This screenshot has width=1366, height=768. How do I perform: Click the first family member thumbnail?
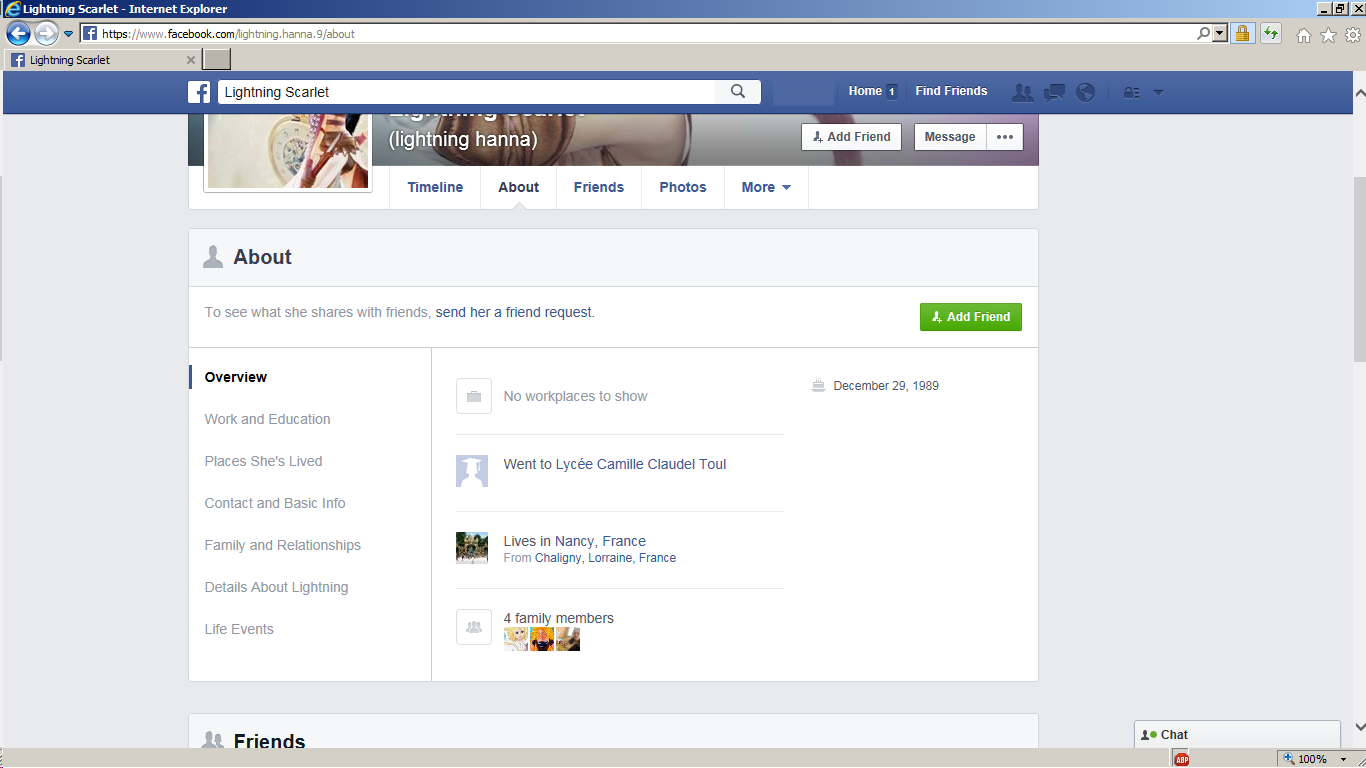(516, 640)
